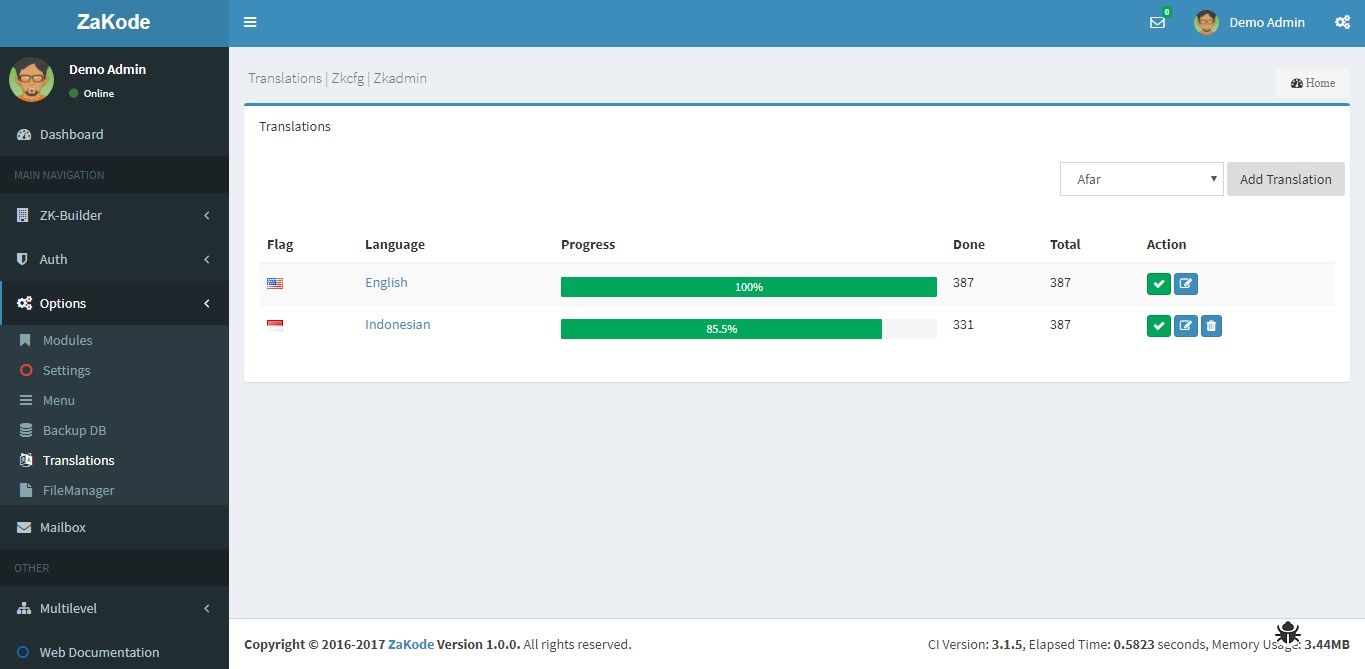The width and height of the screenshot is (1365, 669).
Task: Collapse the Options menu chevron
Action: (206, 303)
